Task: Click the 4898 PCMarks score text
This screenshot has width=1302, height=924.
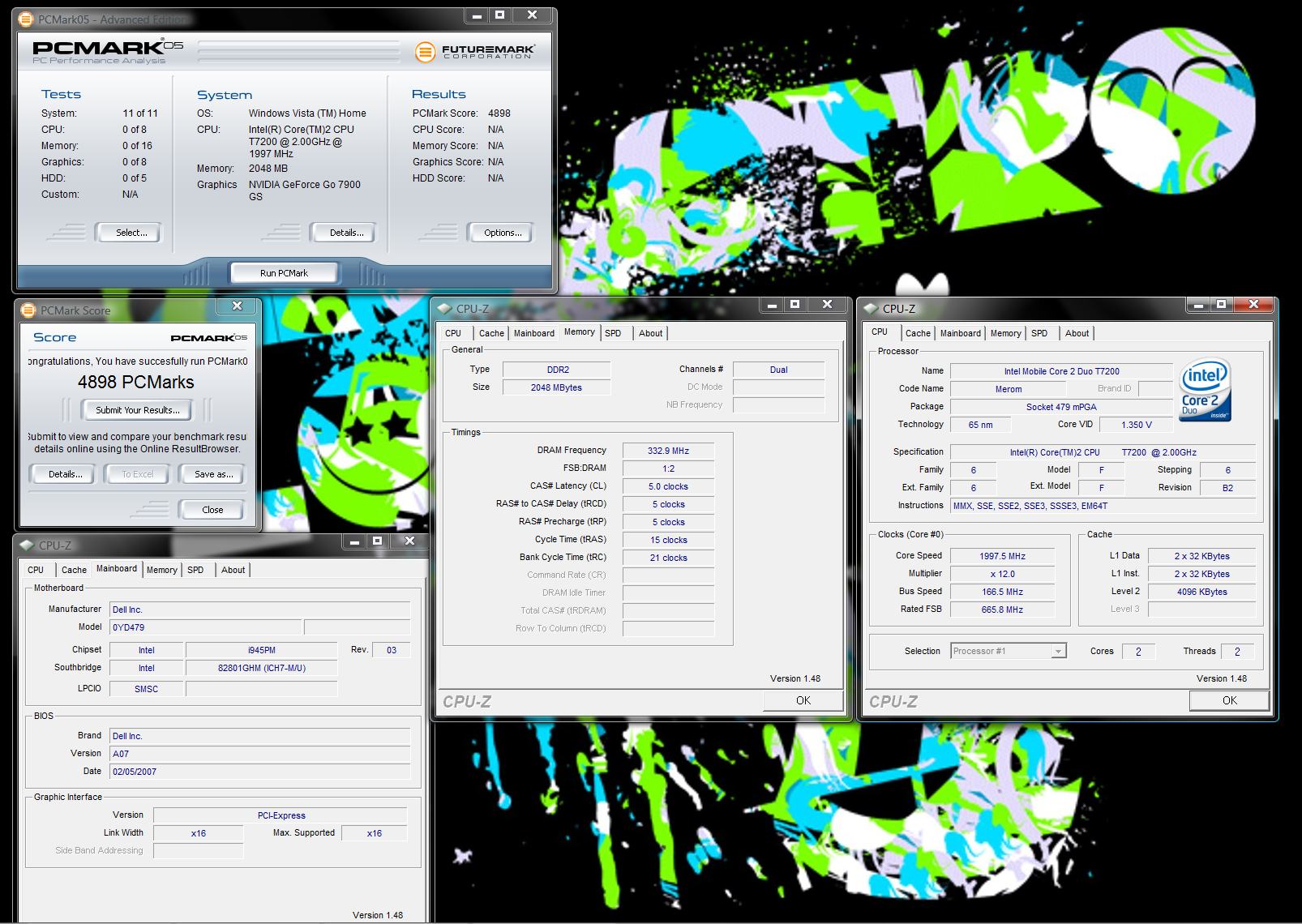Action: (136, 383)
